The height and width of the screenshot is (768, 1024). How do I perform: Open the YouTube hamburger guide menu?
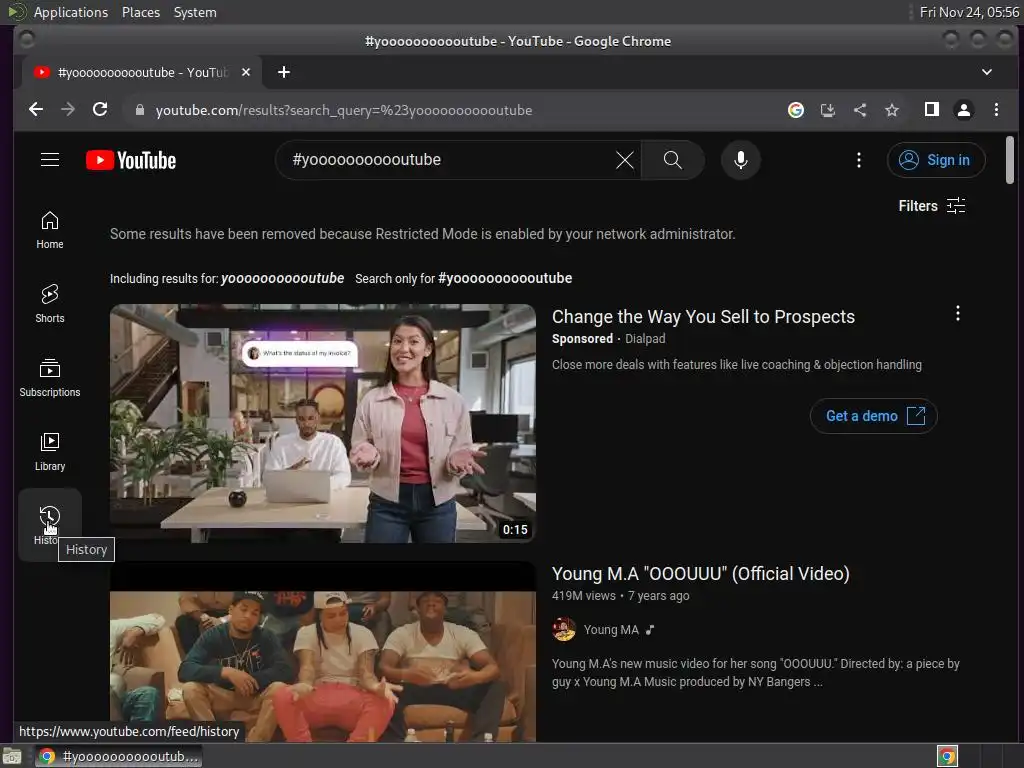click(50, 159)
